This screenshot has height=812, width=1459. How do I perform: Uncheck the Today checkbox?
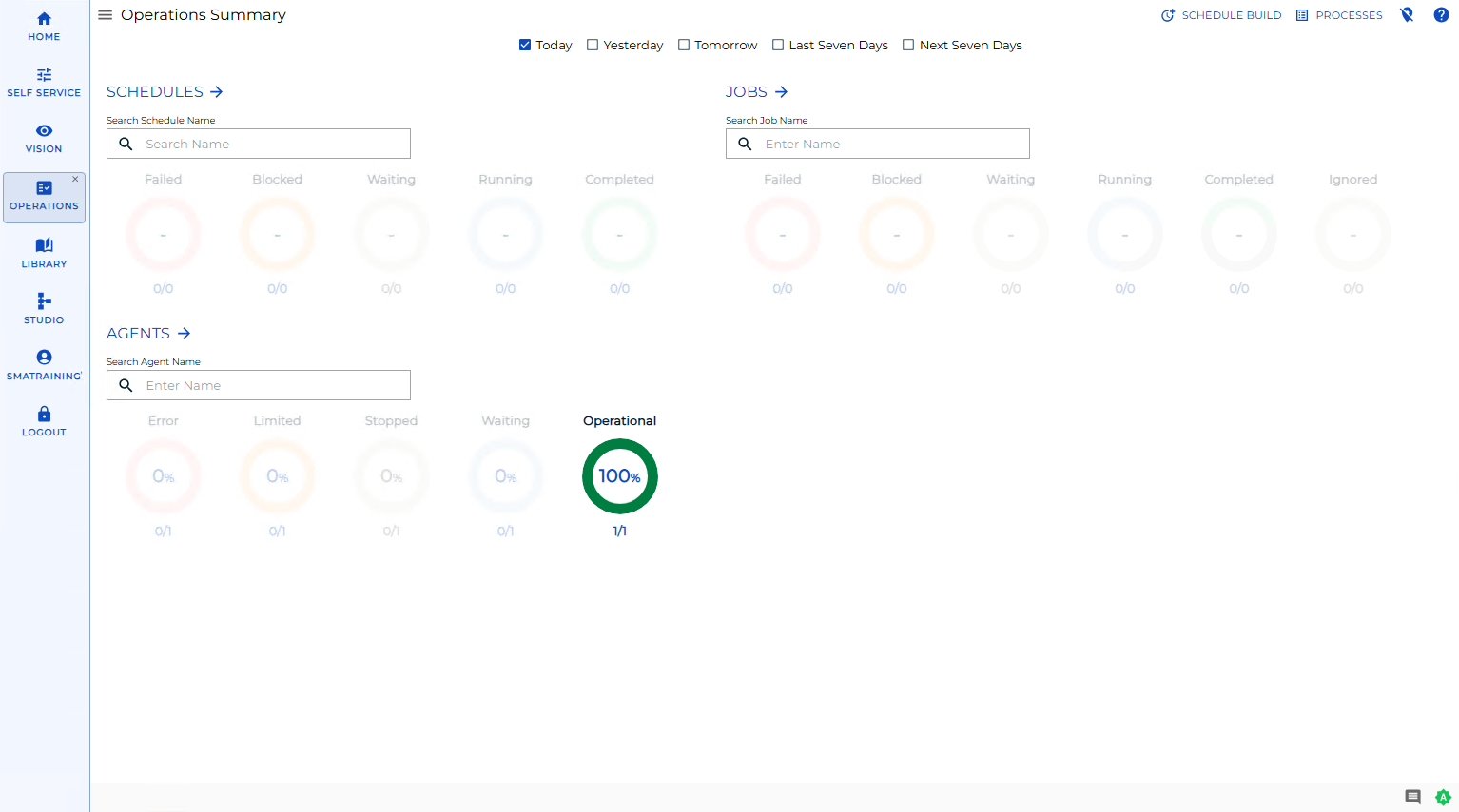525,45
